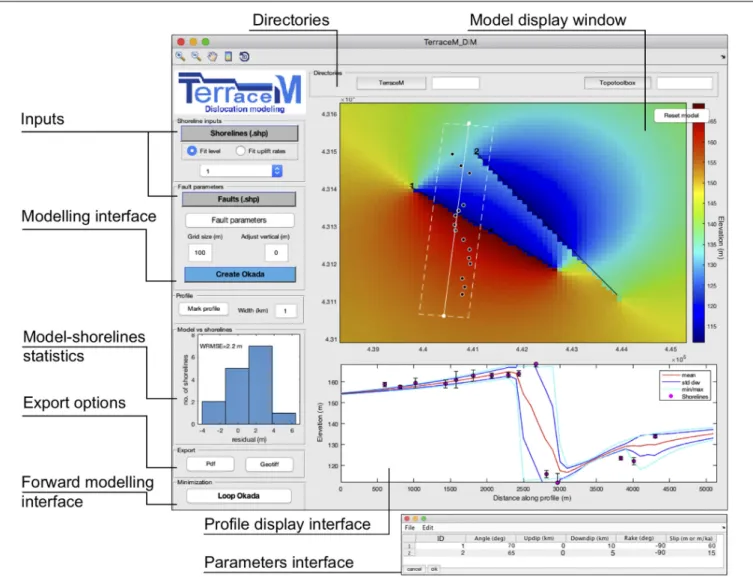The height and width of the screenshot is (577, 753).
Task: Load shorelines with Shorelines (.shp) button
Action: click(x=239, y=133)
